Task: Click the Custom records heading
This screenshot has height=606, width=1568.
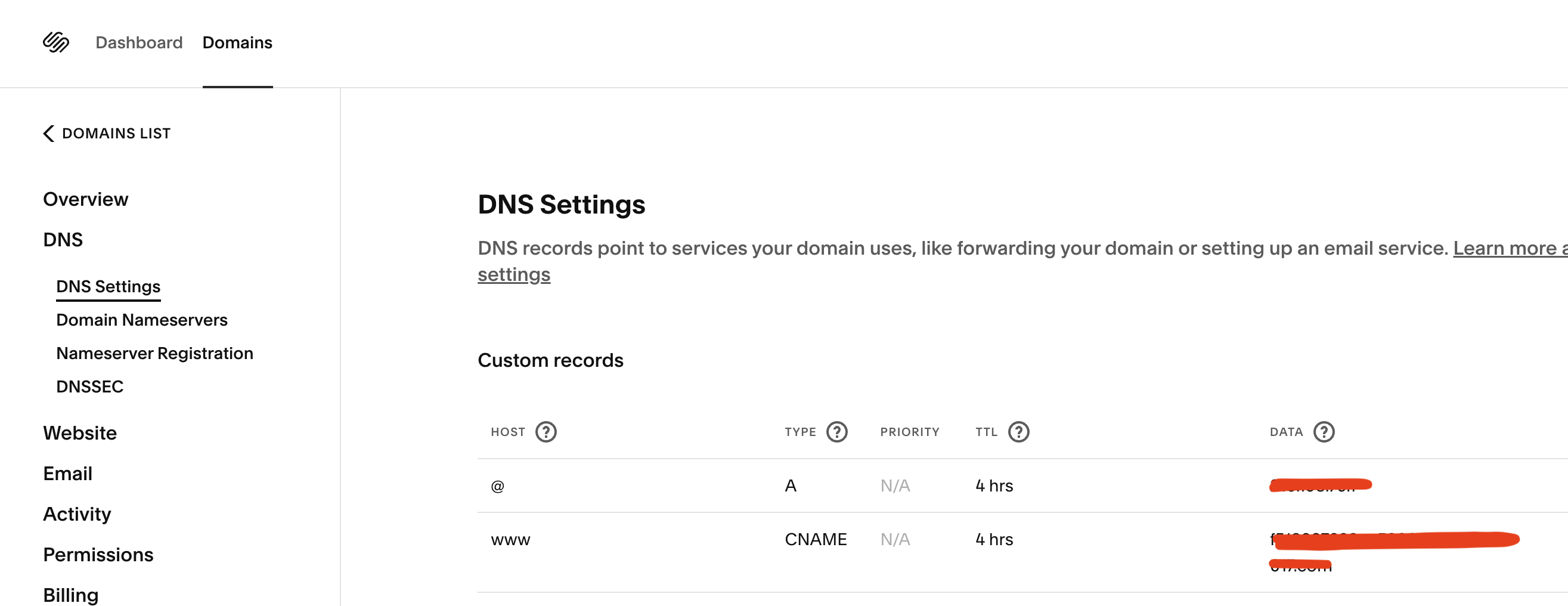Action: click(x=550, y=360)
